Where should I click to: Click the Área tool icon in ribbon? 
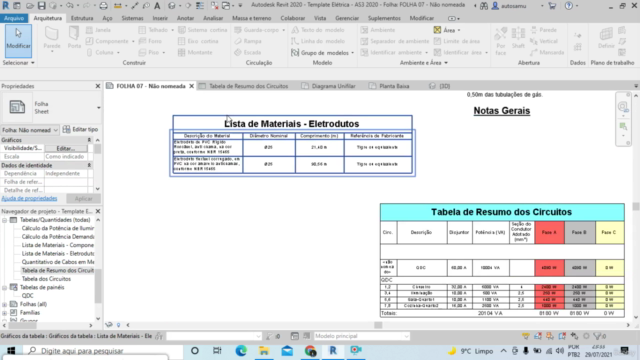click(x=437, y=30)
